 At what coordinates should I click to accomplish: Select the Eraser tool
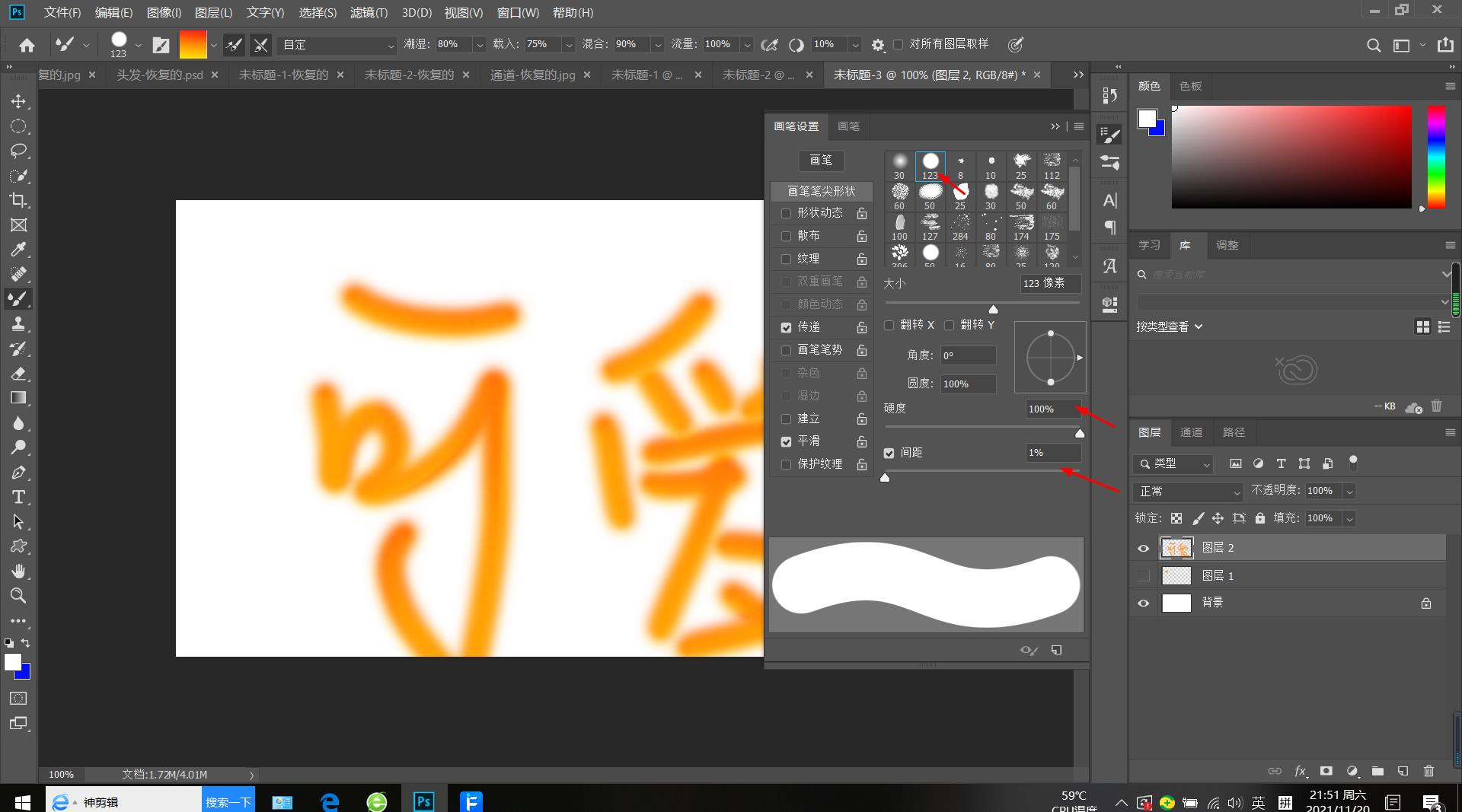pyautogui.click(x=18, y=374)
